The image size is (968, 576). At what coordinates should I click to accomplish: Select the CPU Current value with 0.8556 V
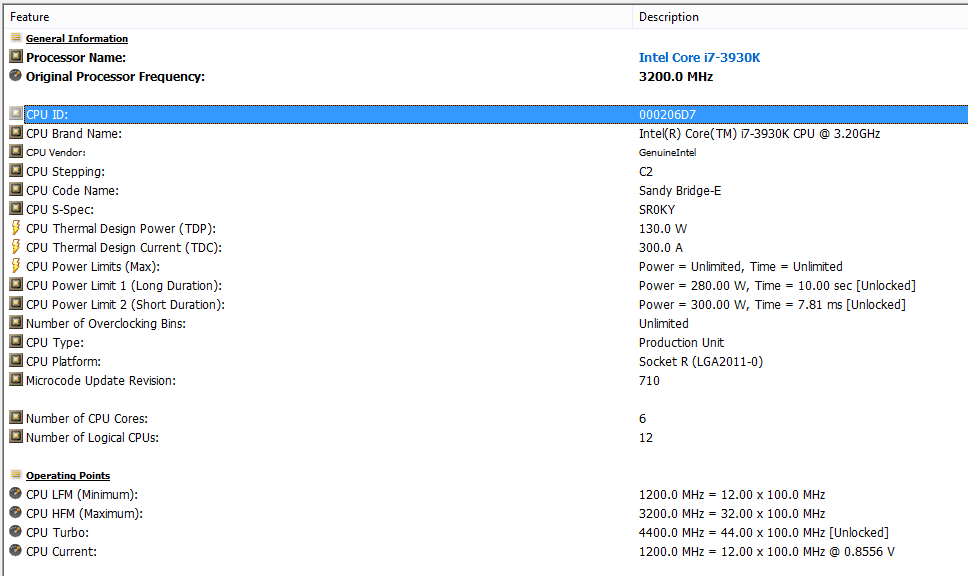pos(767,552)
